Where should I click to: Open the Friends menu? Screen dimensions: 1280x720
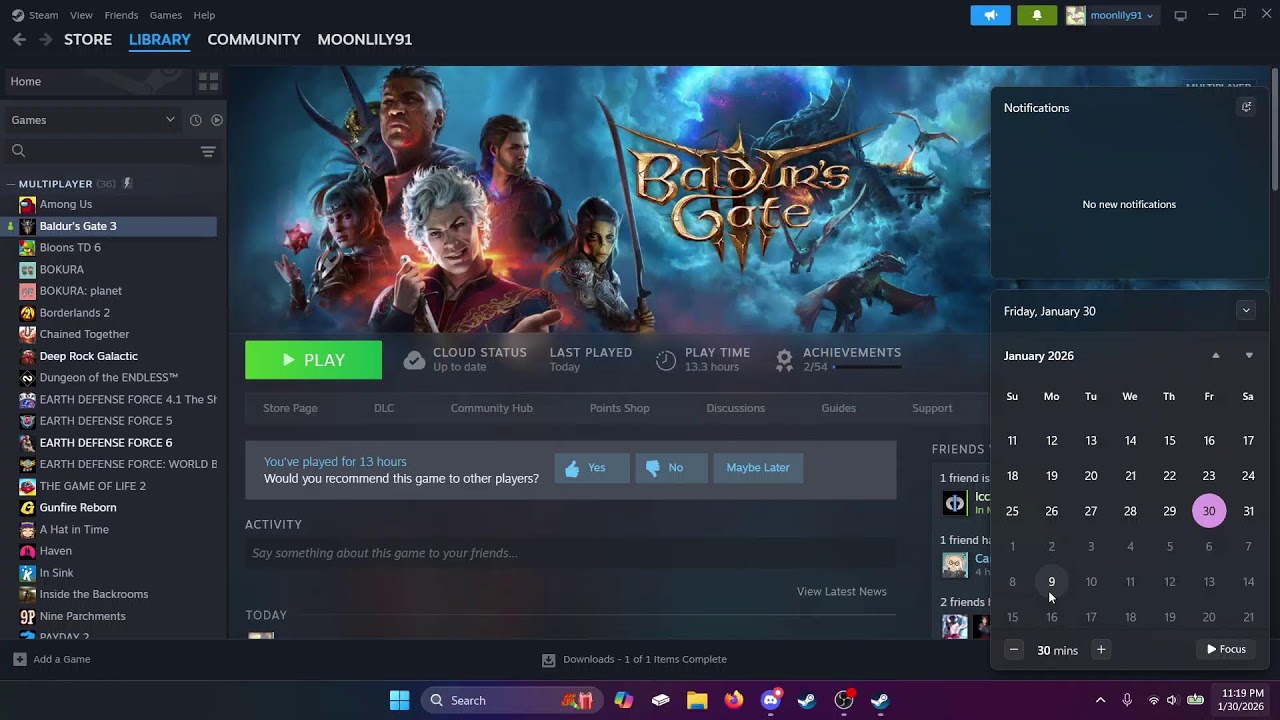pos(121,15)
